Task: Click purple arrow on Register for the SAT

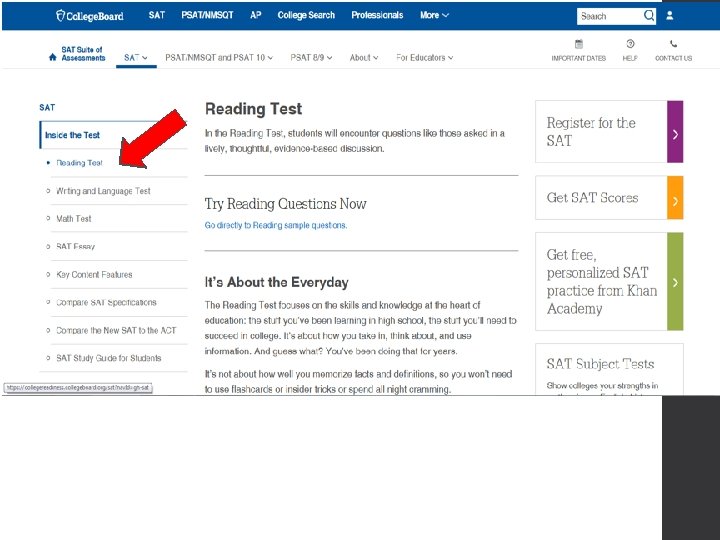Action: click(x=675, y=132)
